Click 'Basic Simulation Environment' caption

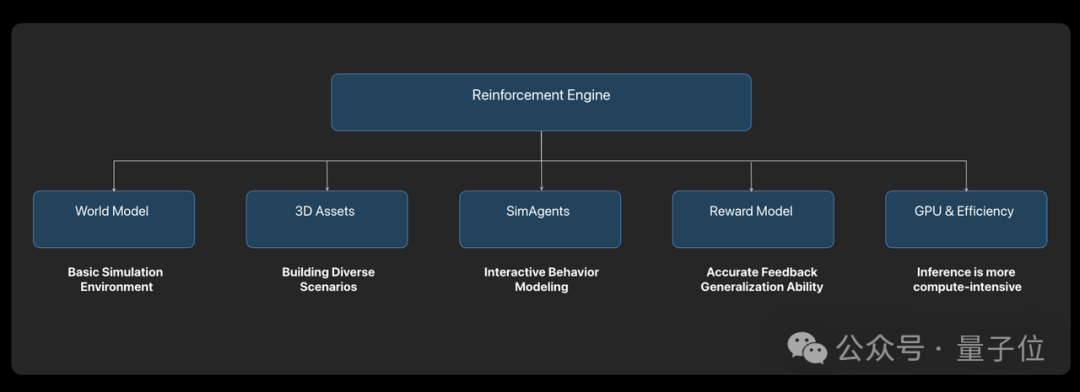click(116, 280)
